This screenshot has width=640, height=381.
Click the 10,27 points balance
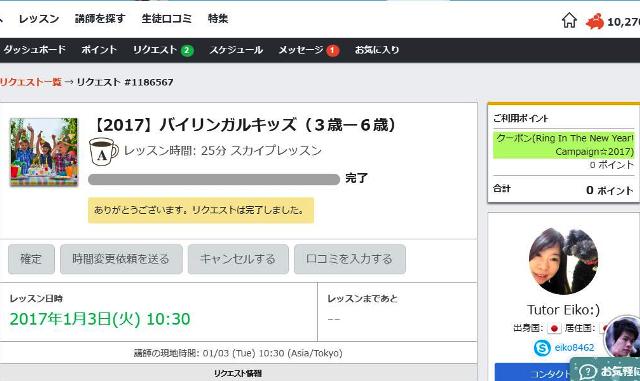(623, 22)
